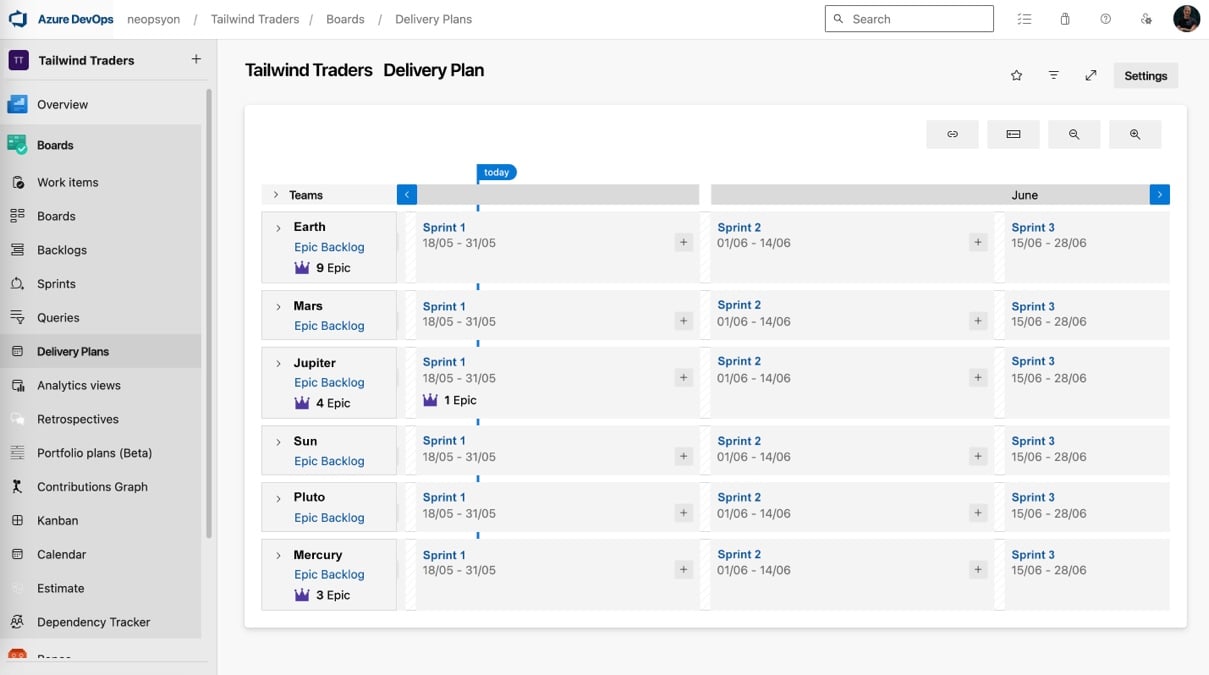Open the filter toggle for the plan

coord(1053,75)
